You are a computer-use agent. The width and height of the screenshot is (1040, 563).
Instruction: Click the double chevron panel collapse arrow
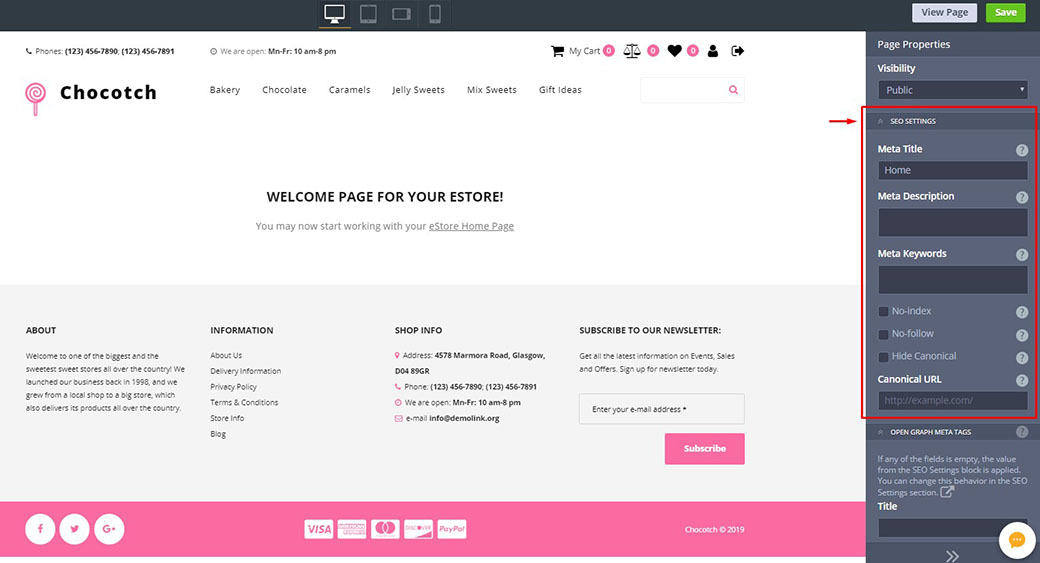coord(952,556)
